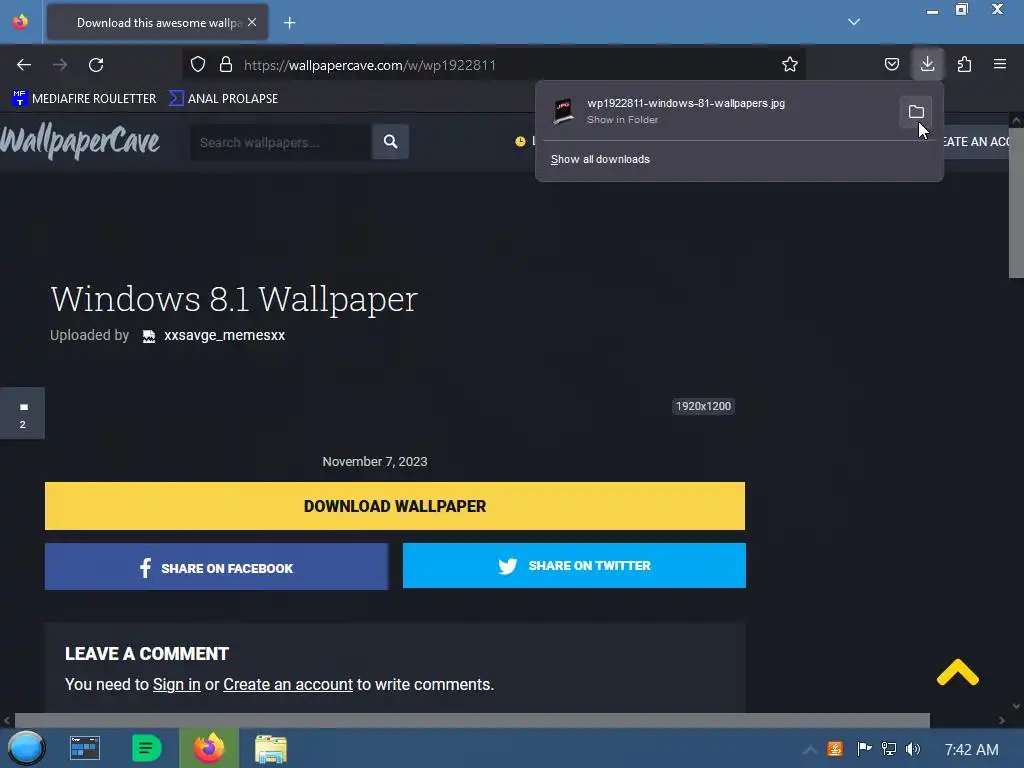1024x768 pixels.
Task: Expand the system tray hidden icons arrow
Action: click(x=810, y=749)
